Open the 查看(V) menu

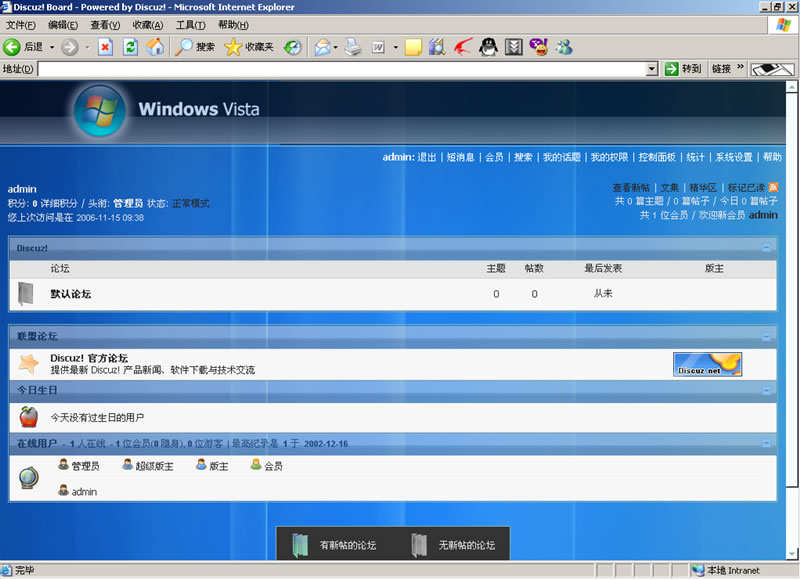[105, 25]
